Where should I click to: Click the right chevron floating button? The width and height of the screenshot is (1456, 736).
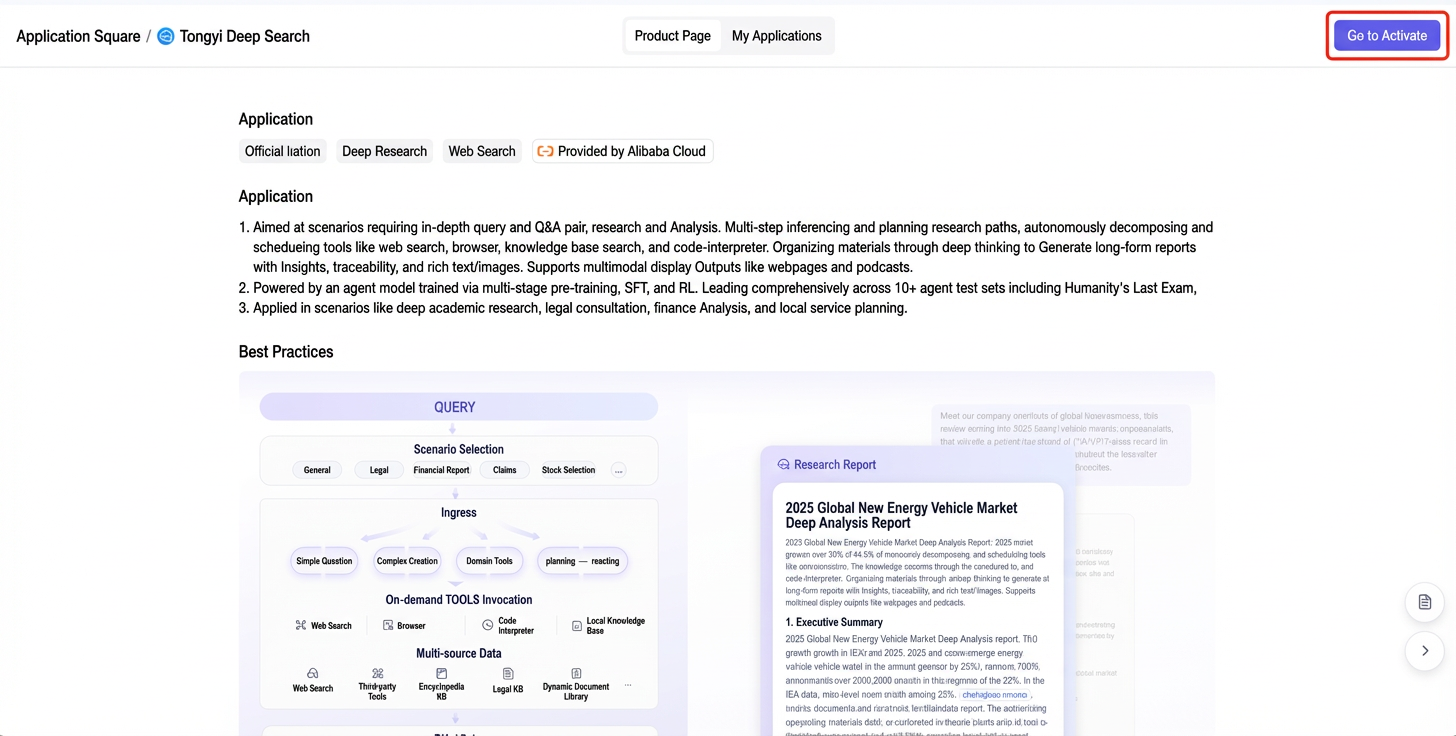point(1425,651)
